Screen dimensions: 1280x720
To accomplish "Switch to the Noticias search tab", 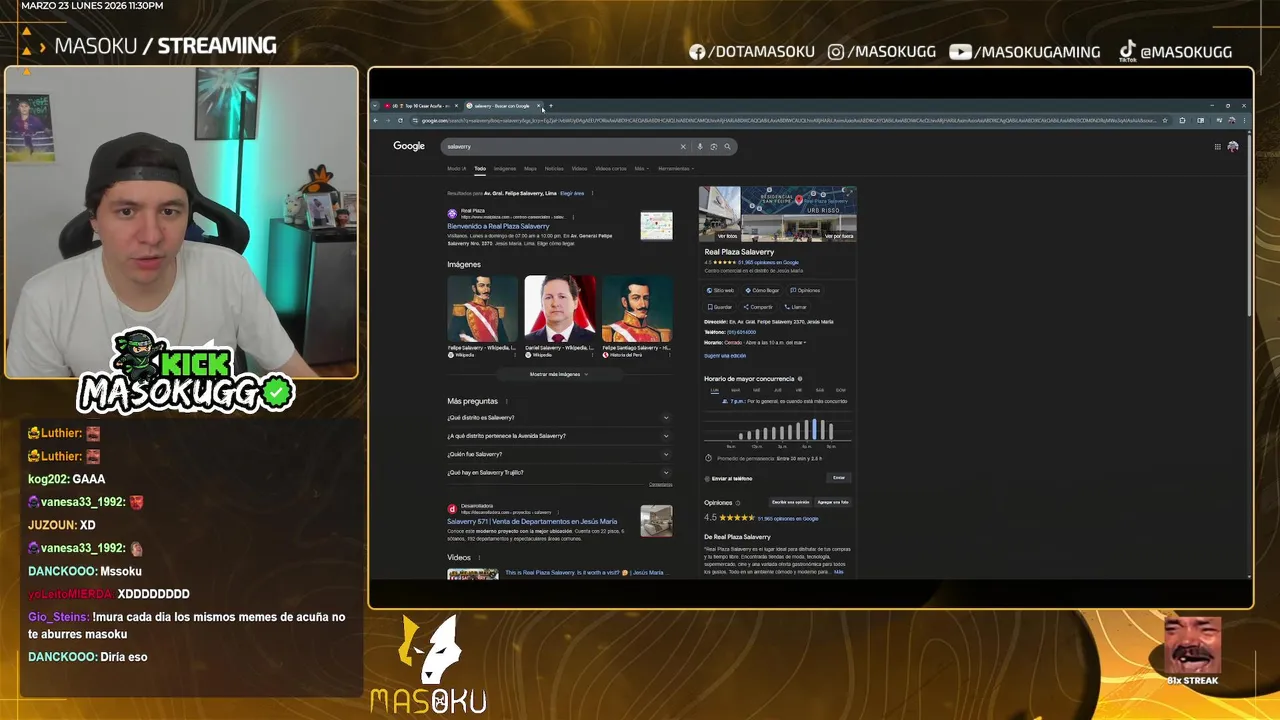I will coord(554,168).
